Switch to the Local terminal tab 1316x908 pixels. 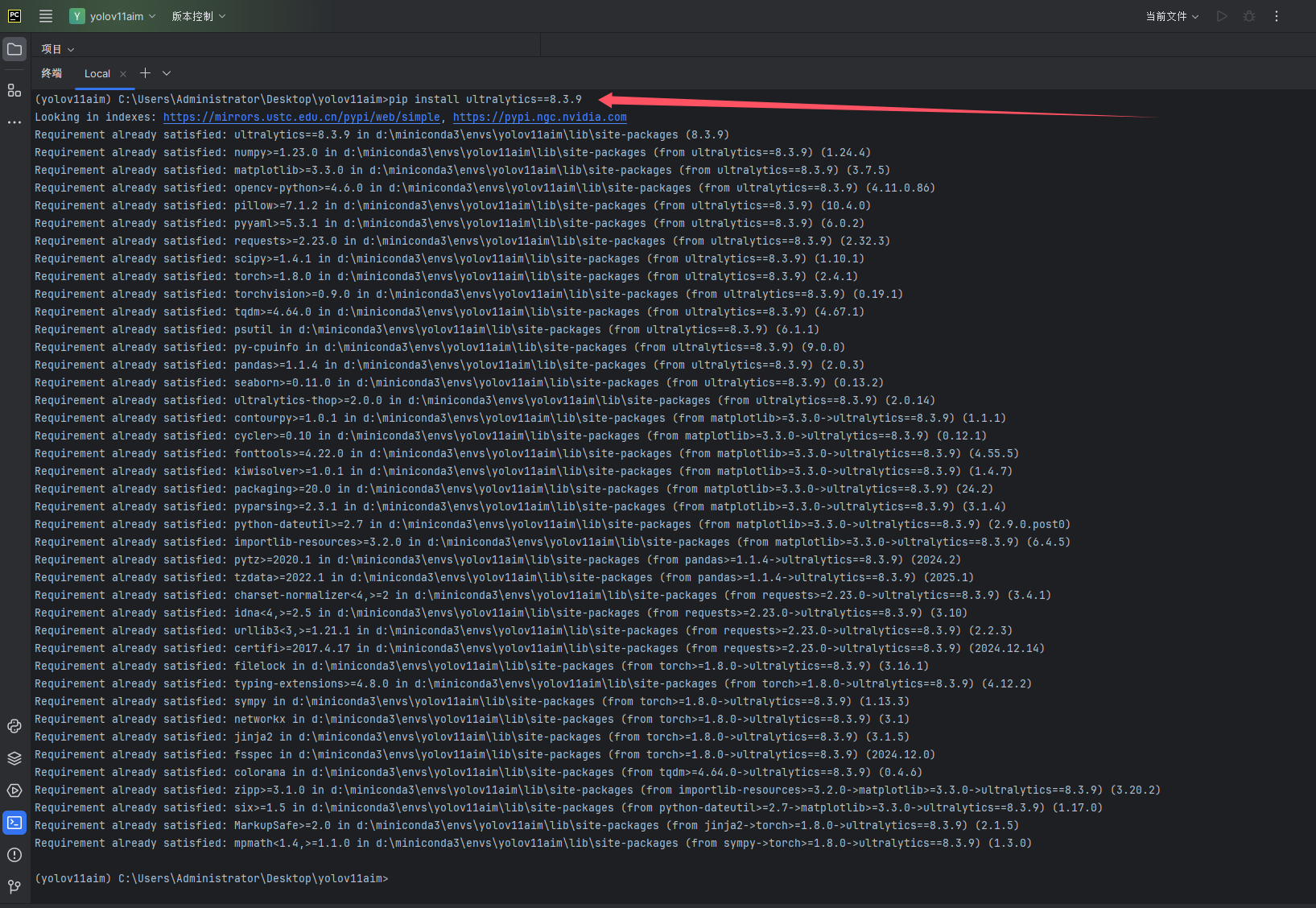pos(97,73)
